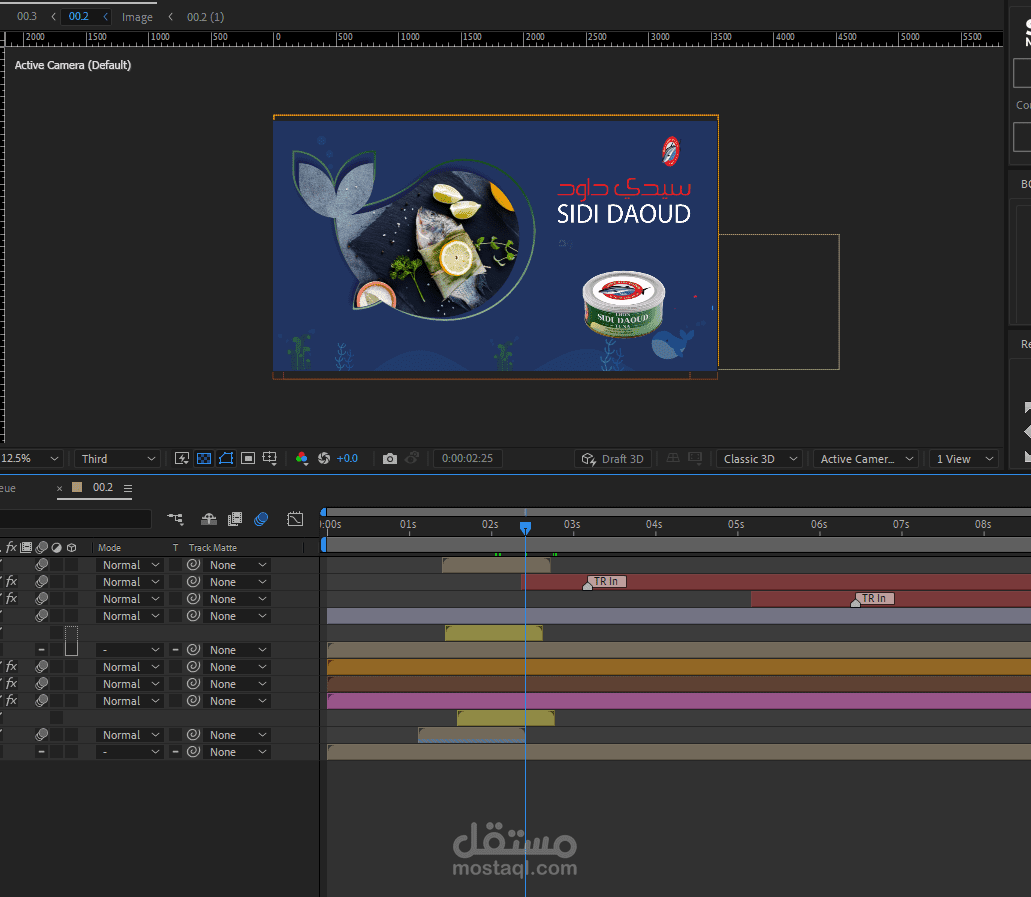Click the 00.2 tab label color swatch

(x=77, y=487)
